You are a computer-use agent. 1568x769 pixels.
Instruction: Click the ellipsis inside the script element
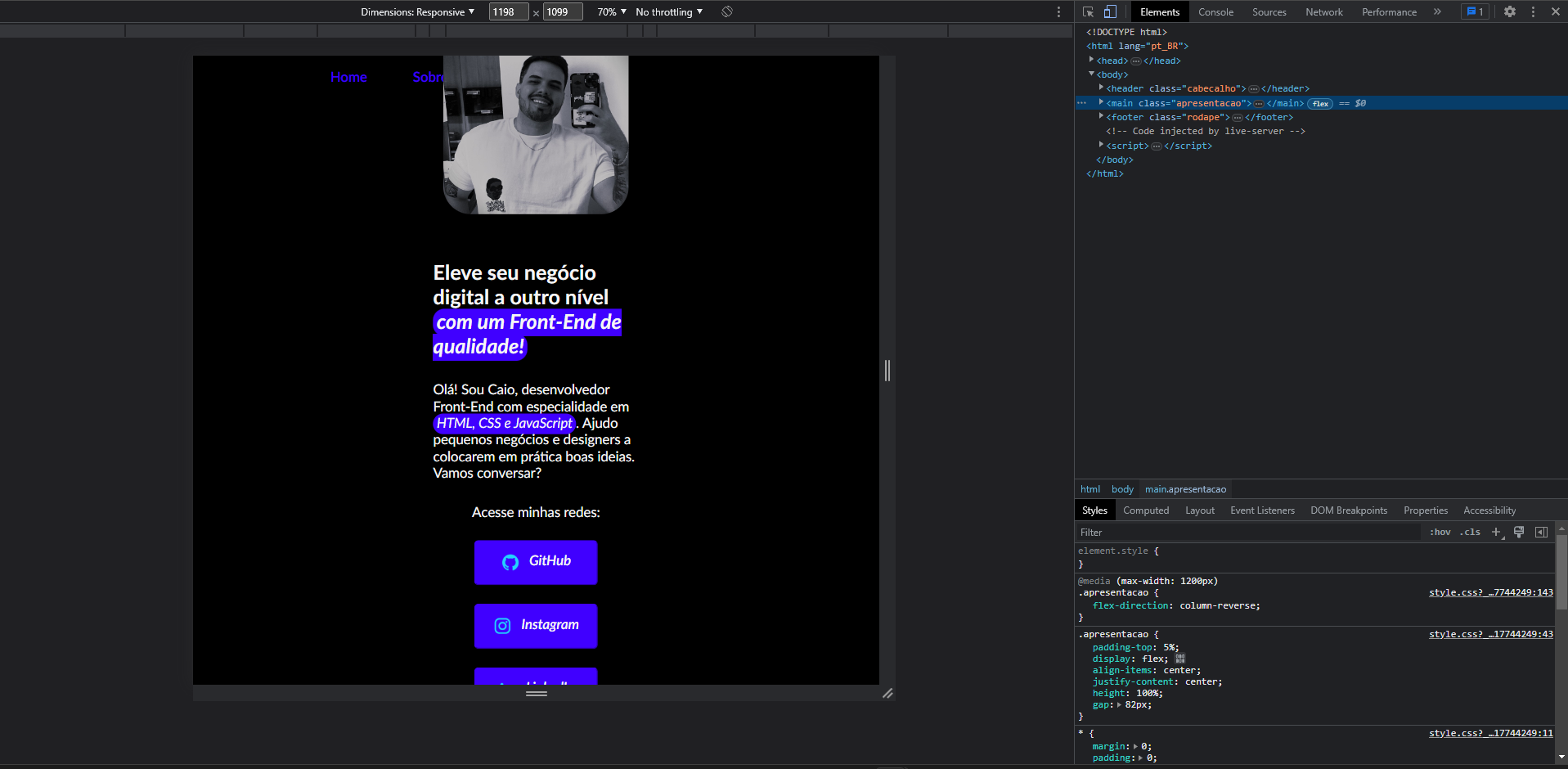(x=1157, y=146)
